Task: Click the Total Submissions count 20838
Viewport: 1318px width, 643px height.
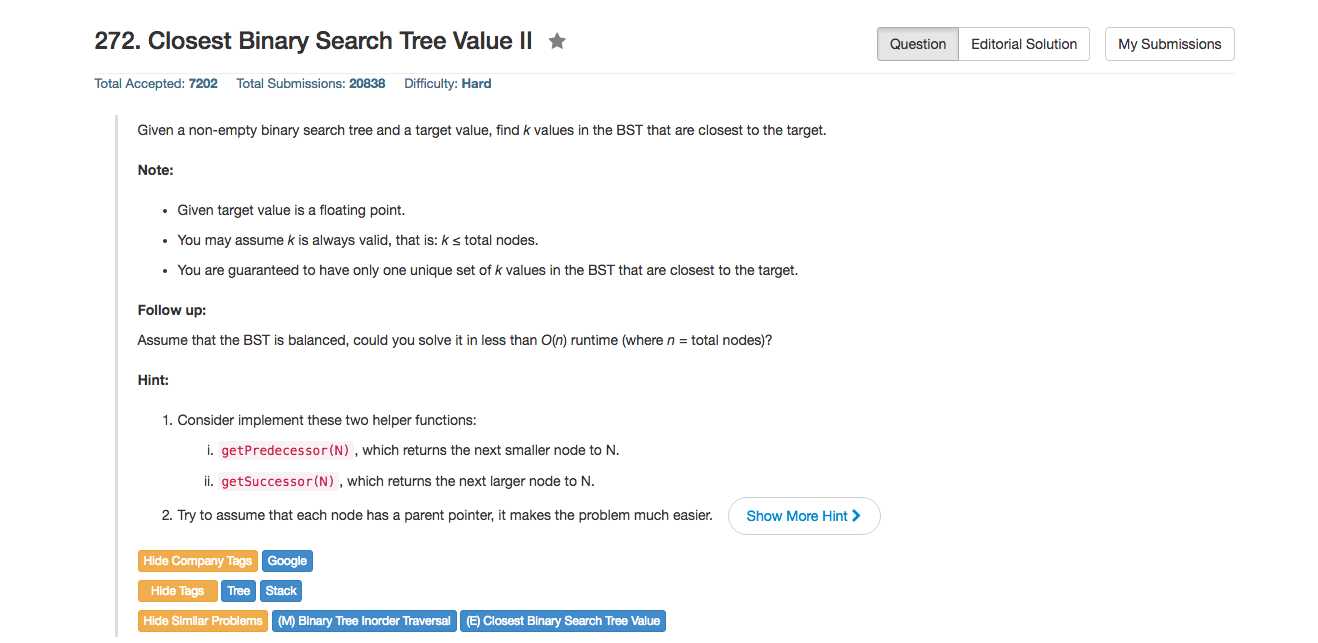Action: point(367,83)
